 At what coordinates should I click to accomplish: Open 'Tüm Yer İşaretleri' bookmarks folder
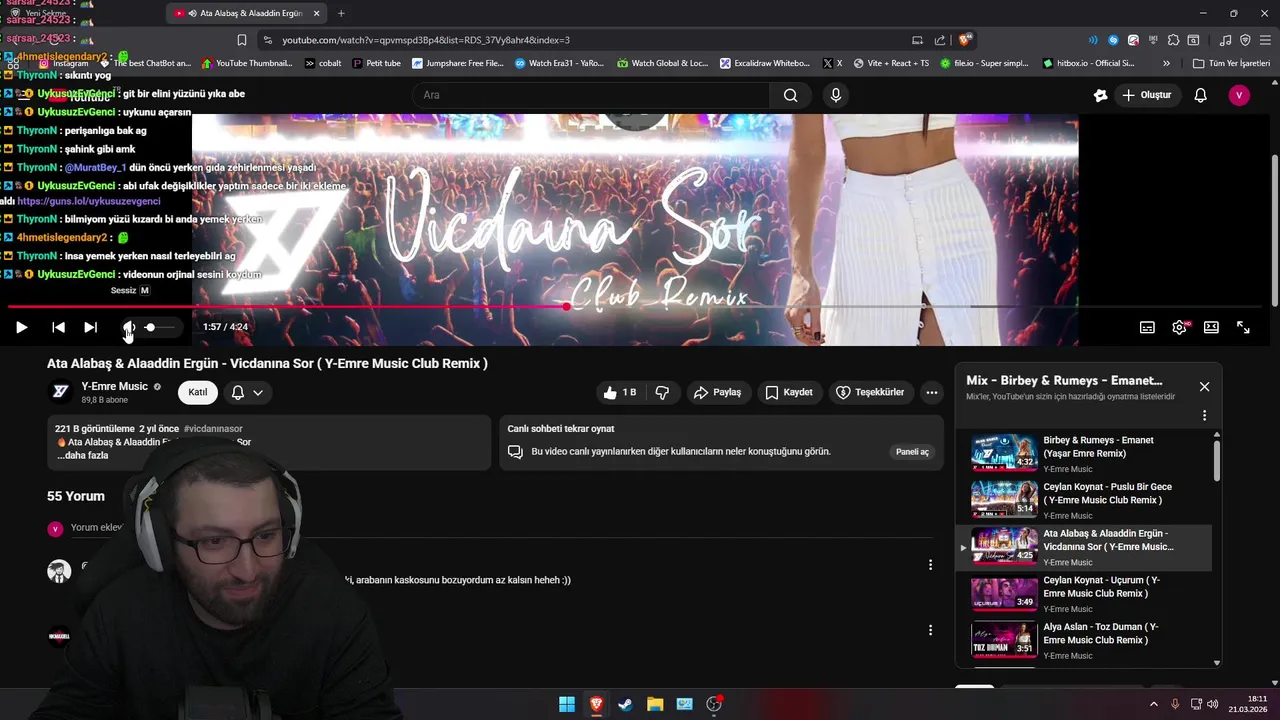point(1231,63)
